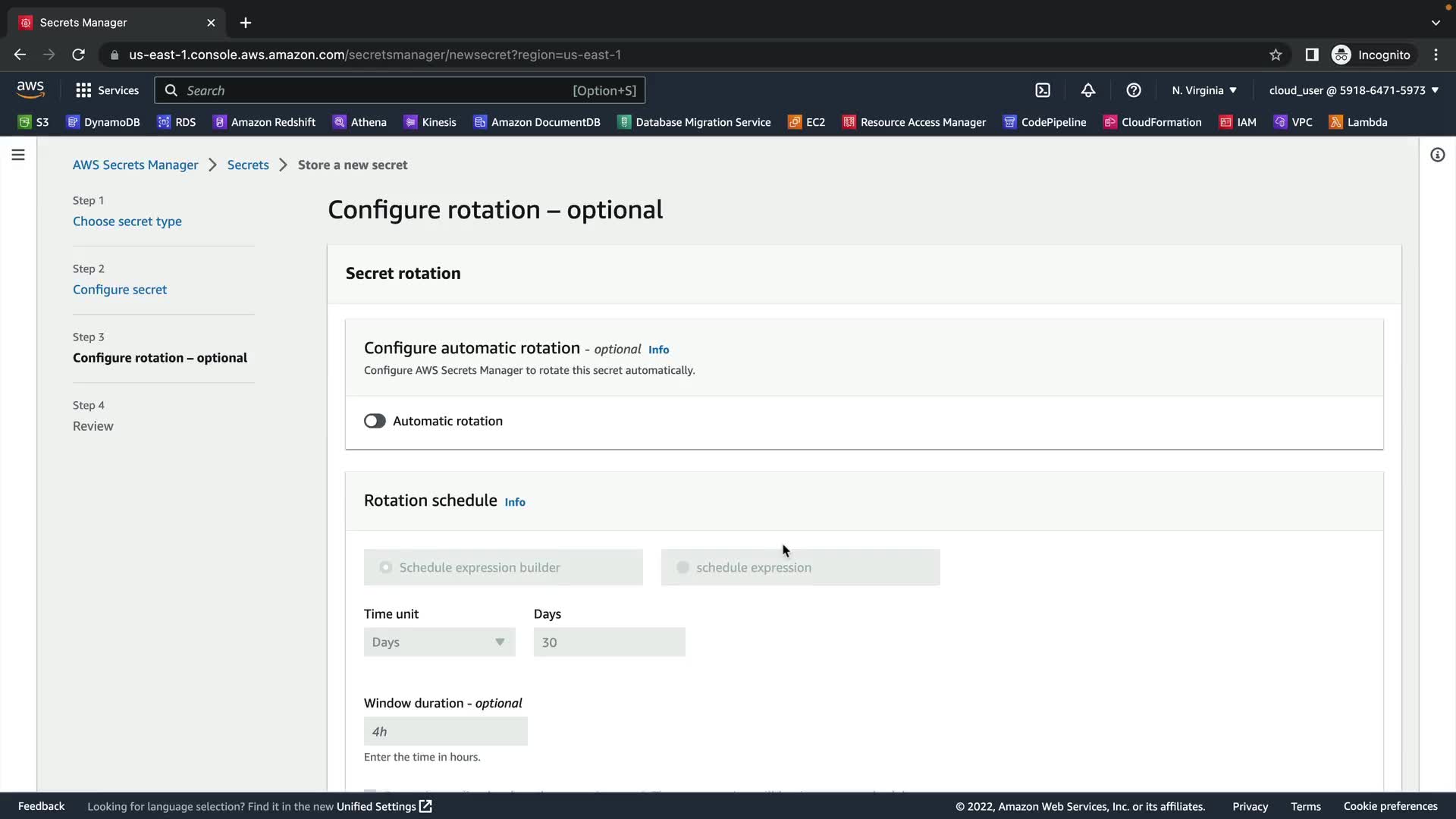1456x819 pixels.
Task: Click the Secrets breadcrumb link
Action: (248, 165)
